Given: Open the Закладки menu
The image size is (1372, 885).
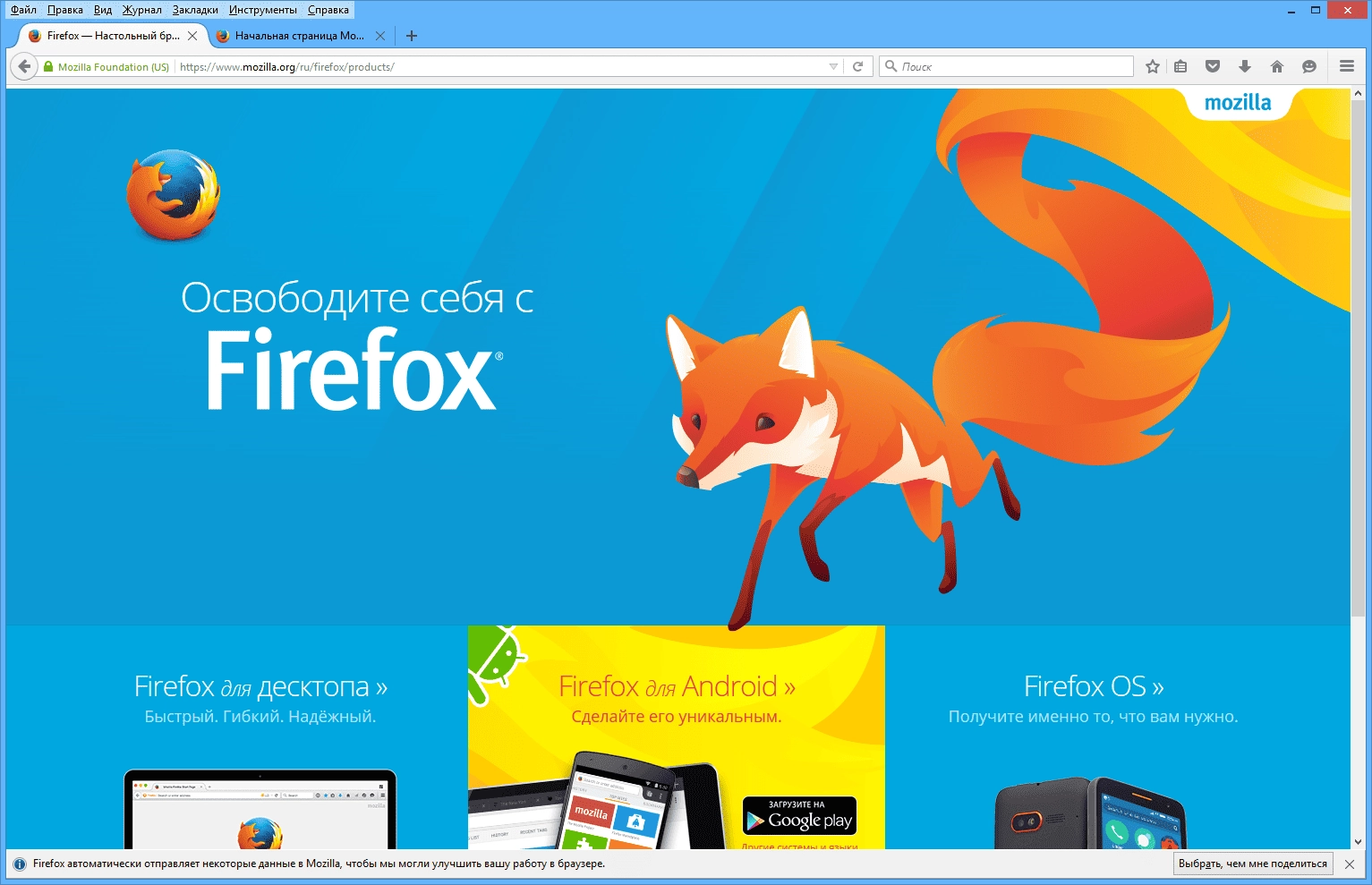Looking at the screenshot, I should (195, 10).
